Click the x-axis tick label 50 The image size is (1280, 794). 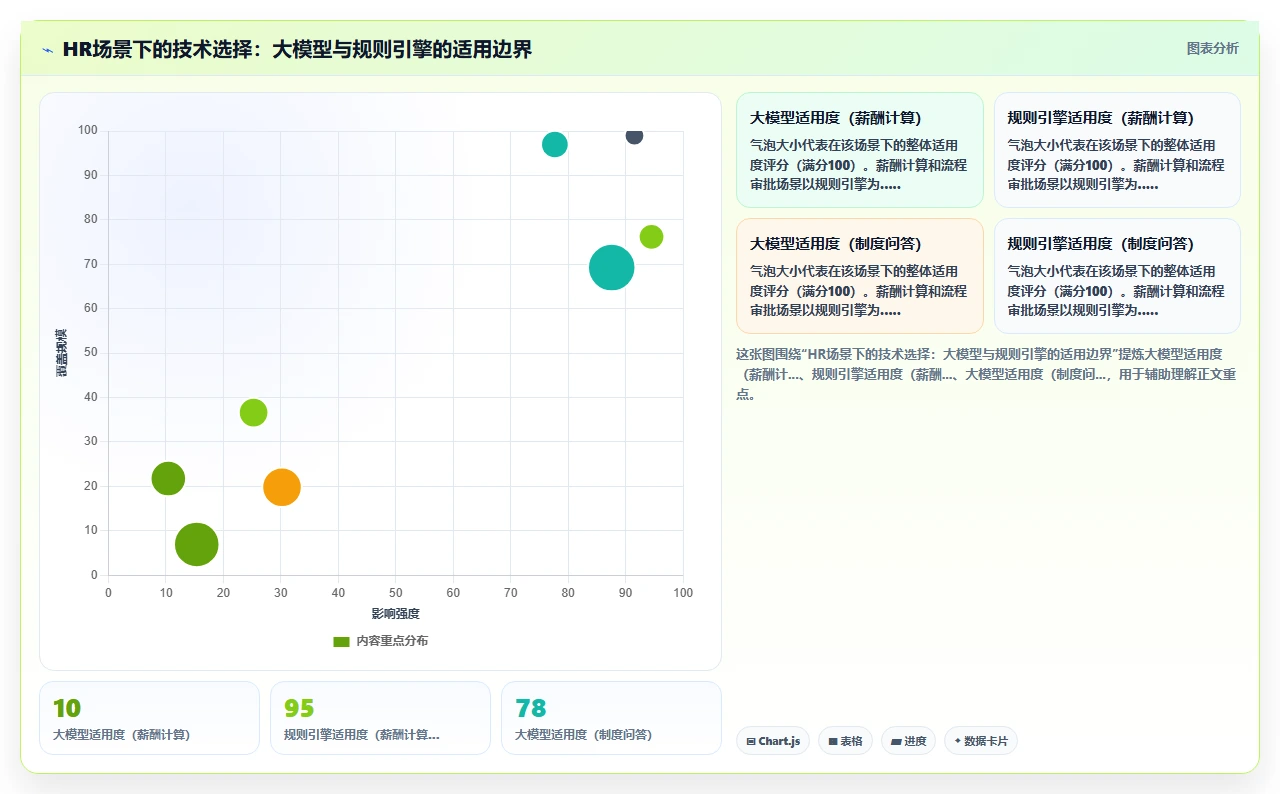tap(396, 593)
